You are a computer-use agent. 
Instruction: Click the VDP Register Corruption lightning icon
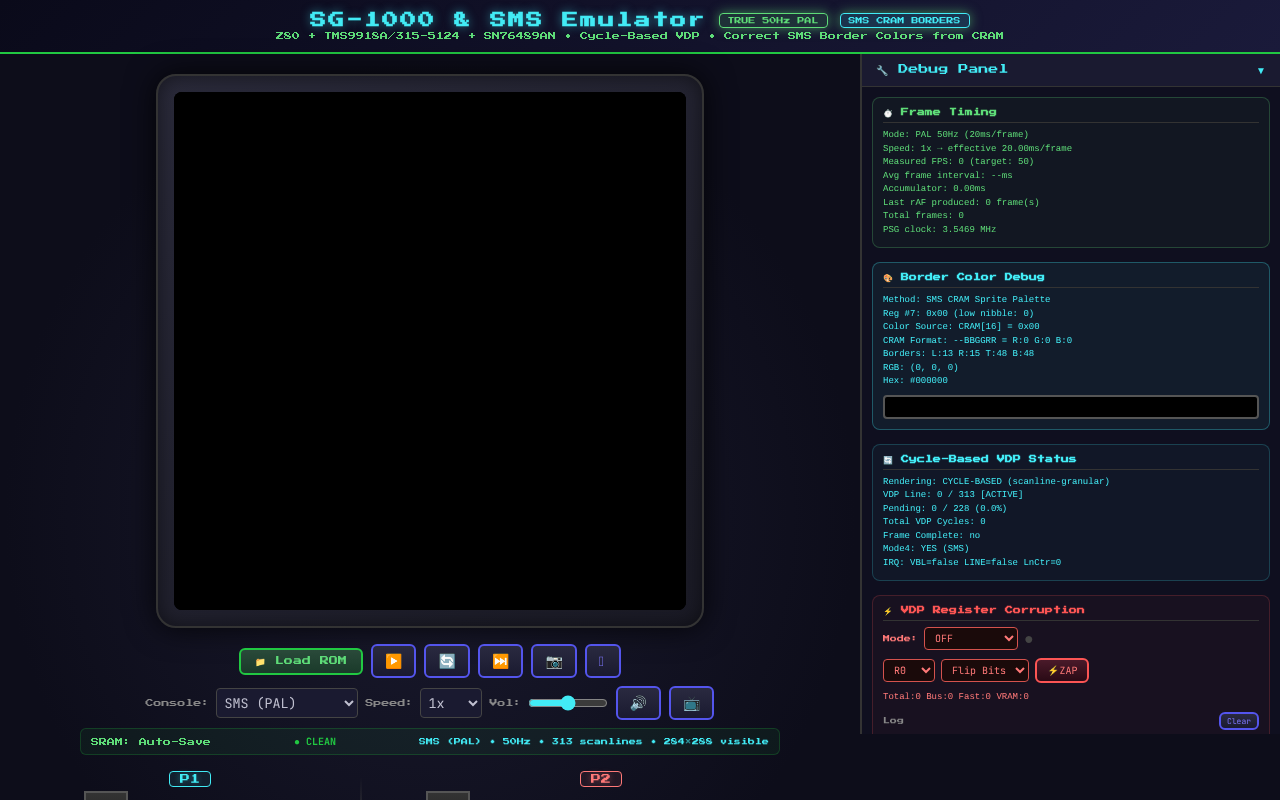[x=888, y=611]
